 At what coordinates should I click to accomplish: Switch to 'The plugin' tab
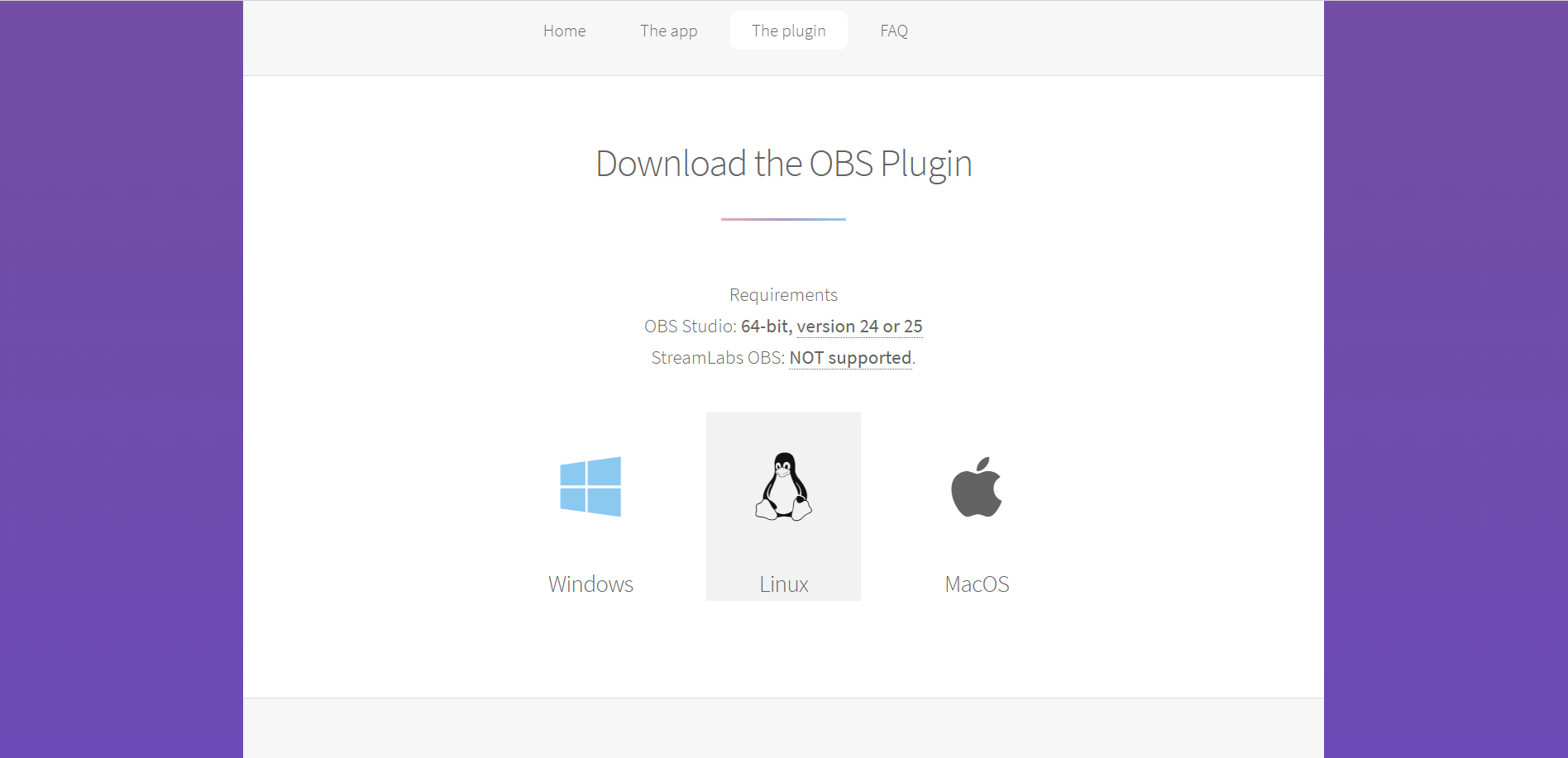(788, 31)
